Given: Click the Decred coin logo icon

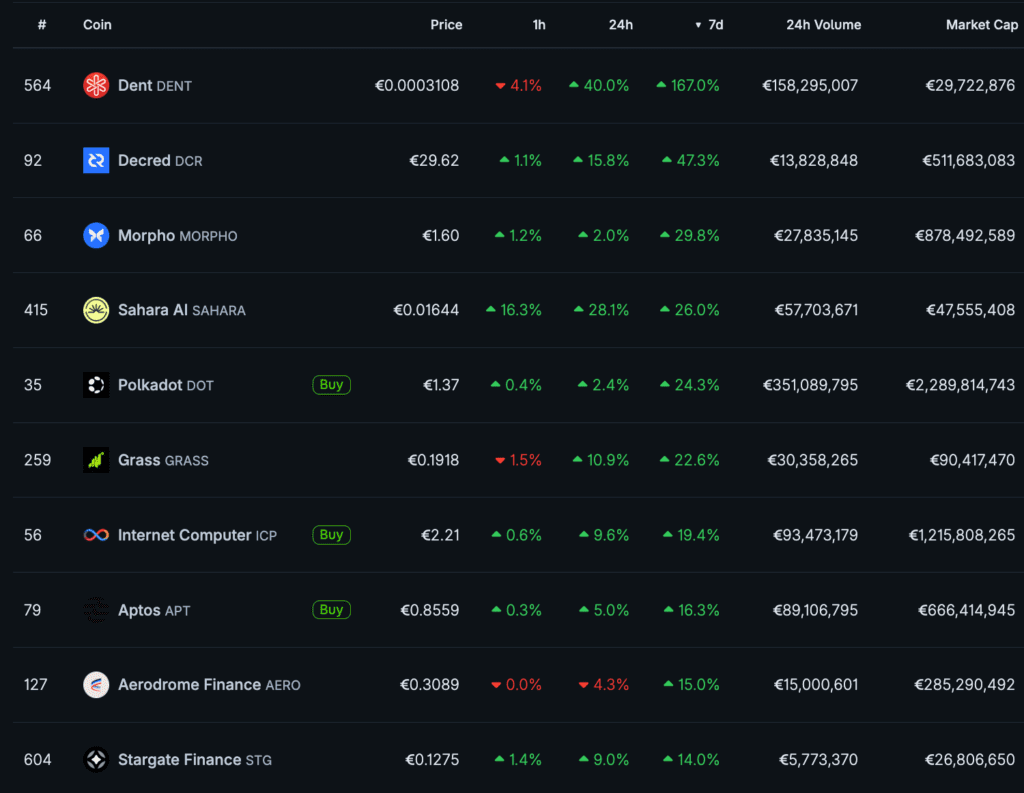Looking at the screenshot, I should (96, 161).
